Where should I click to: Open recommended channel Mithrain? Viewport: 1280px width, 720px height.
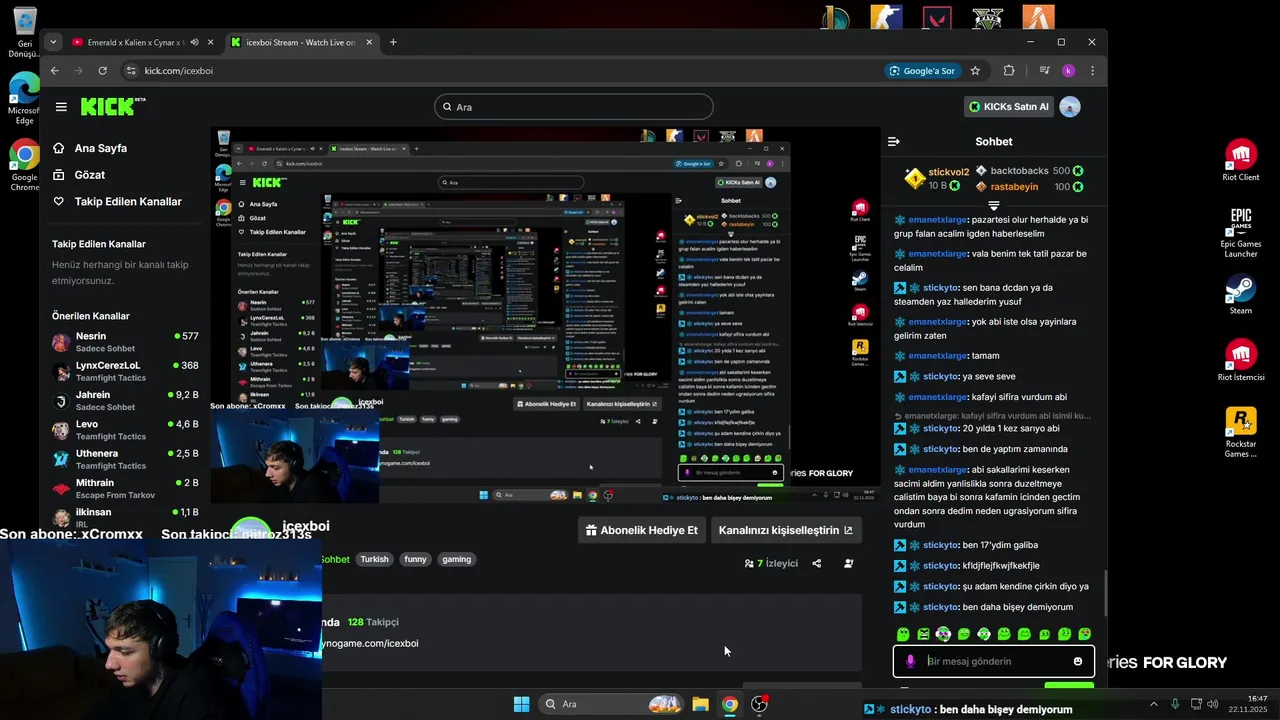125,488
